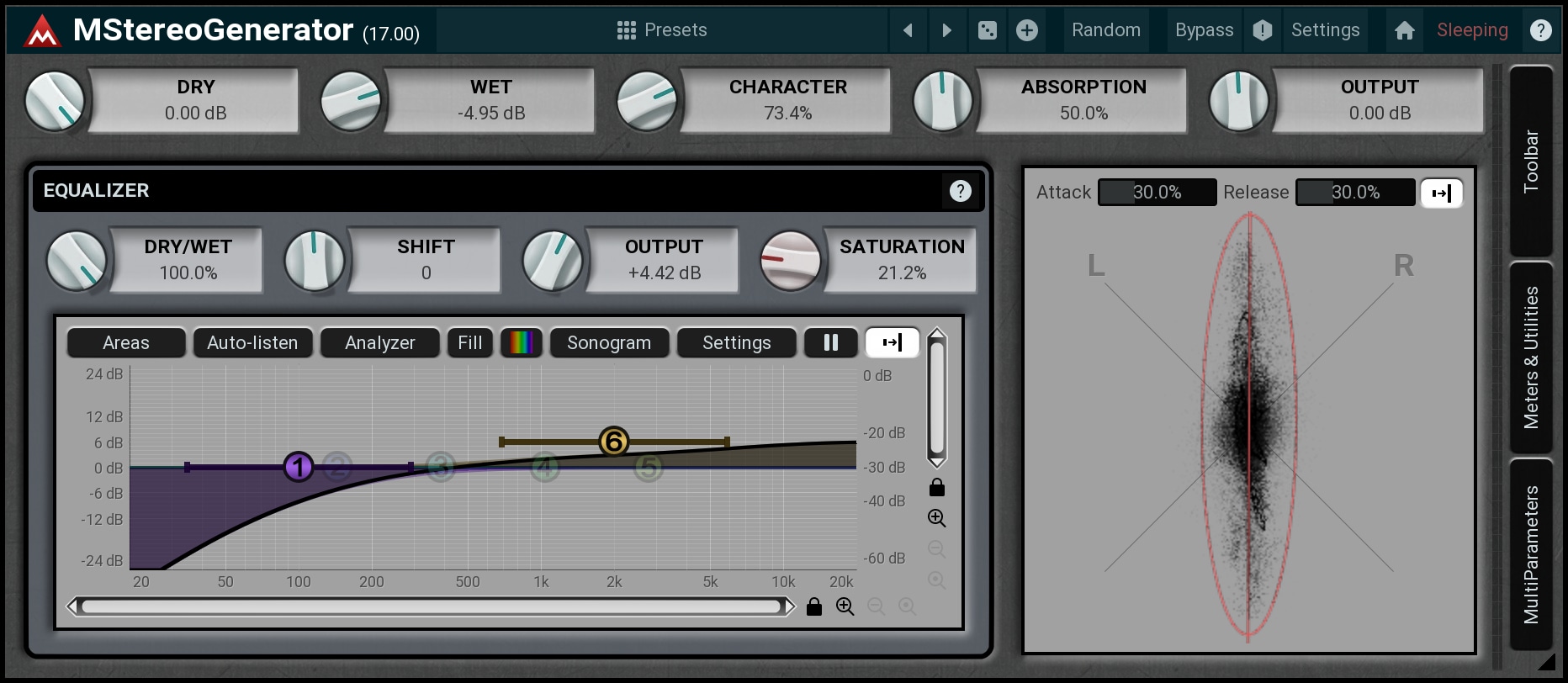Select equalizer band 6 node
The height and width of the screenshot is (683, 1568).
point(613,441)
